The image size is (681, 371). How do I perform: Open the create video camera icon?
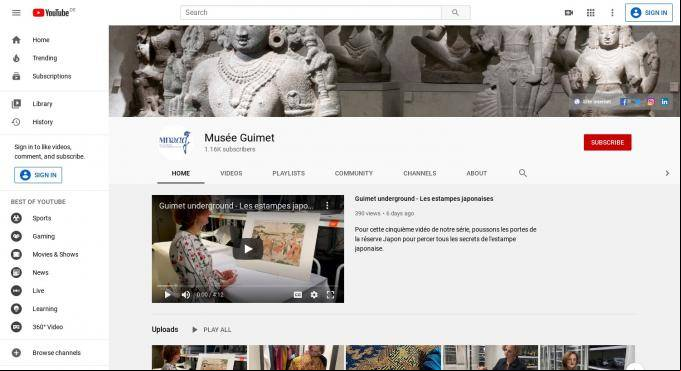pyautogui.click(x=569, y=13)
